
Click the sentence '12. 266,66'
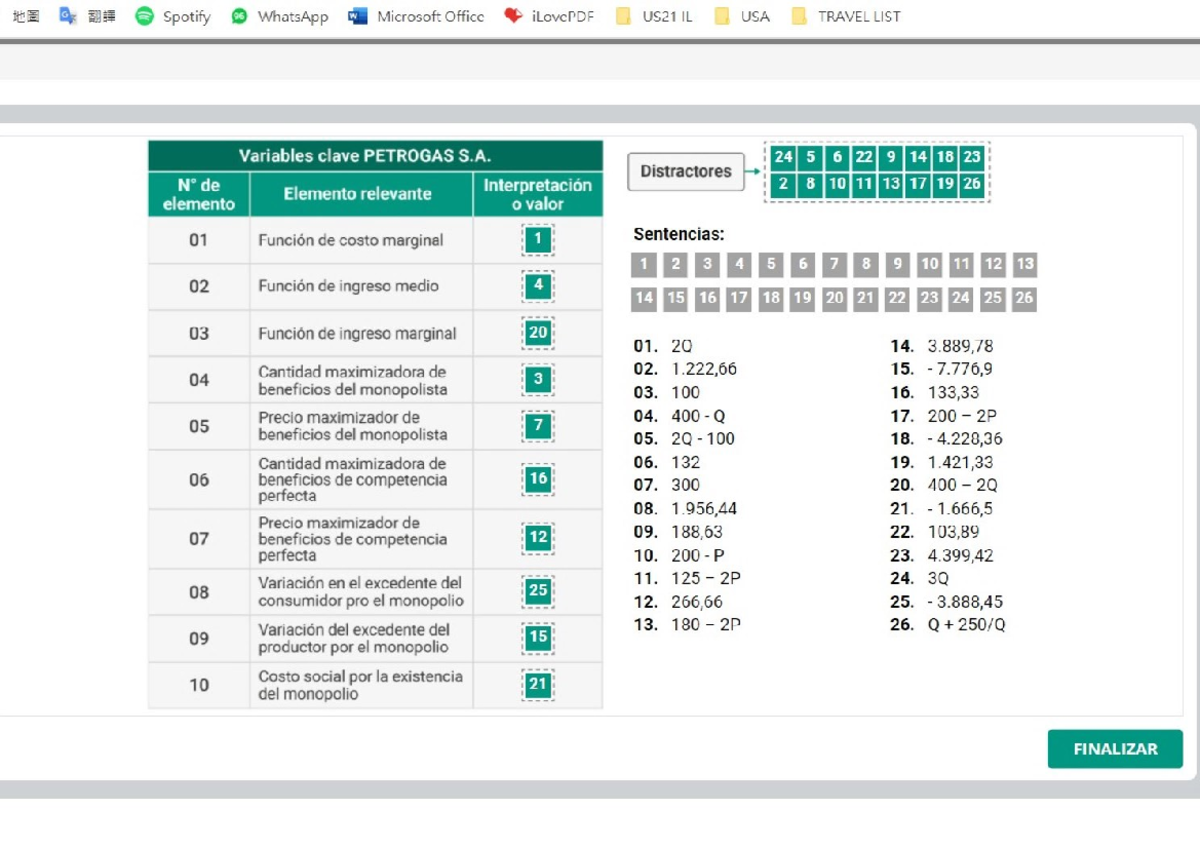tap(678, 602)
